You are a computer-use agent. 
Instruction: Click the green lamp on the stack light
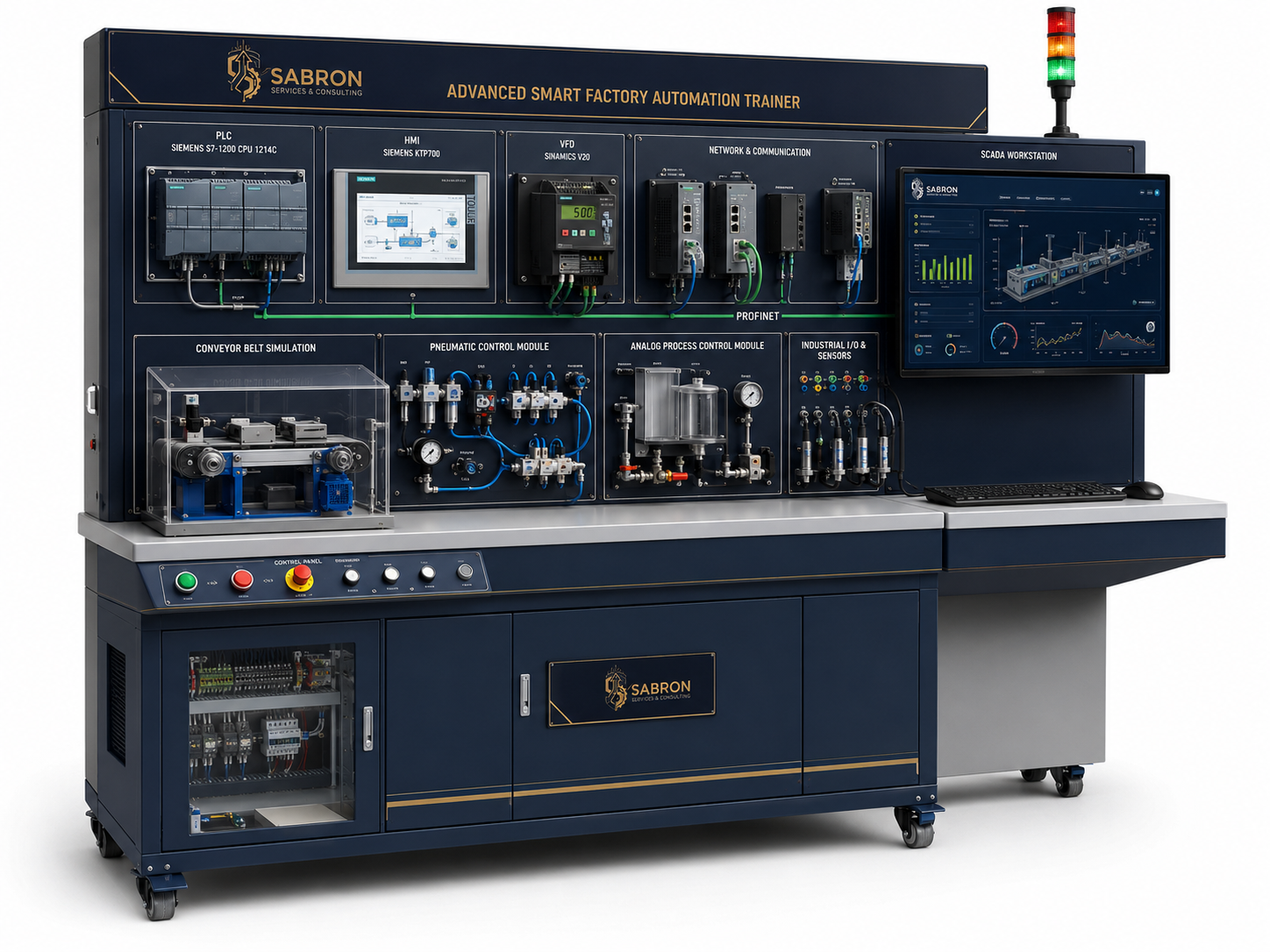1060,70
